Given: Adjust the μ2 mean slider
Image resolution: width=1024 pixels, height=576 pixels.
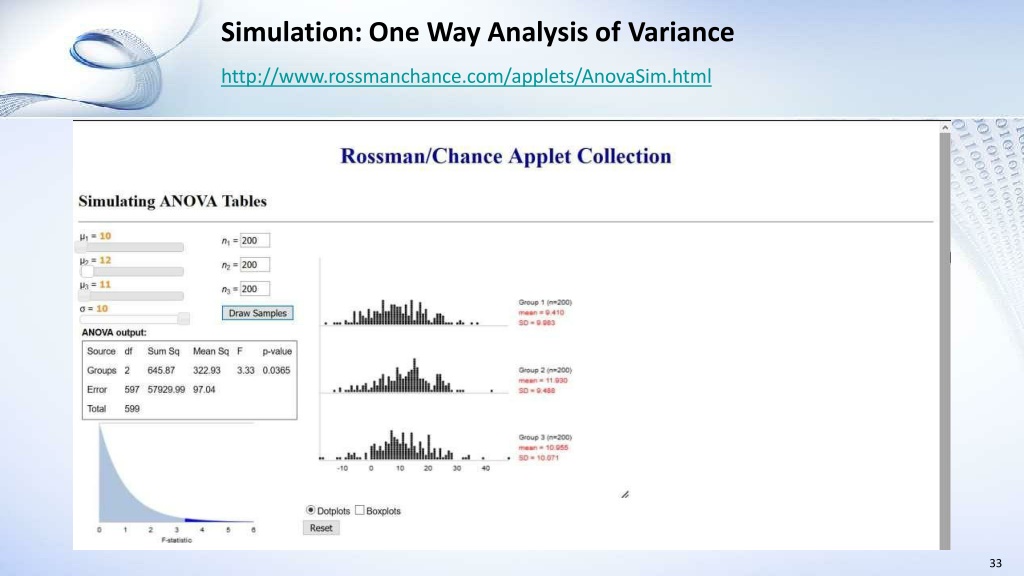Looking at the screenshot, I should tap(131, 272).
